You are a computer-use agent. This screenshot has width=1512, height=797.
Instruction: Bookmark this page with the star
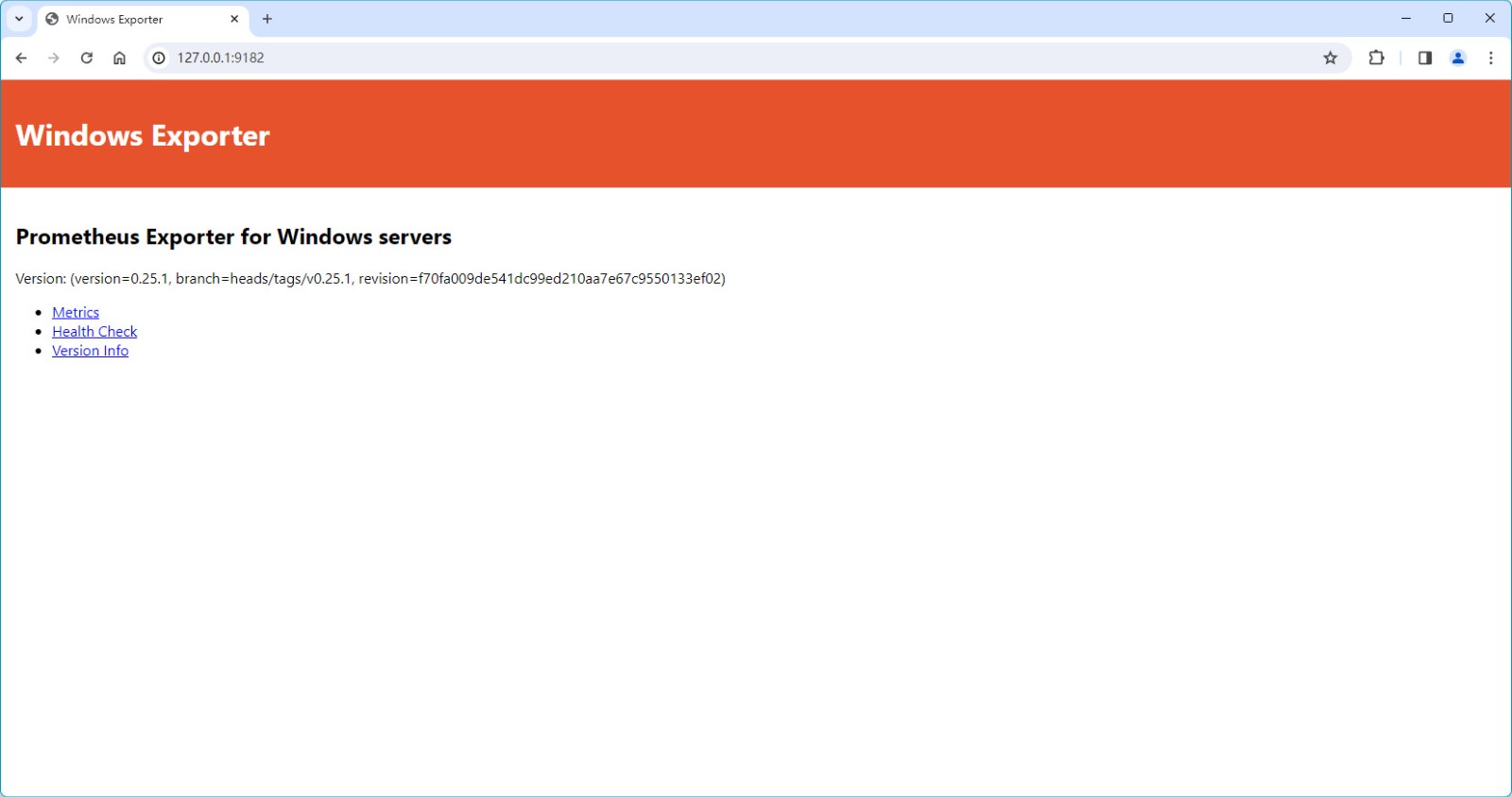pyautogui.click(x=1331, y=58)
